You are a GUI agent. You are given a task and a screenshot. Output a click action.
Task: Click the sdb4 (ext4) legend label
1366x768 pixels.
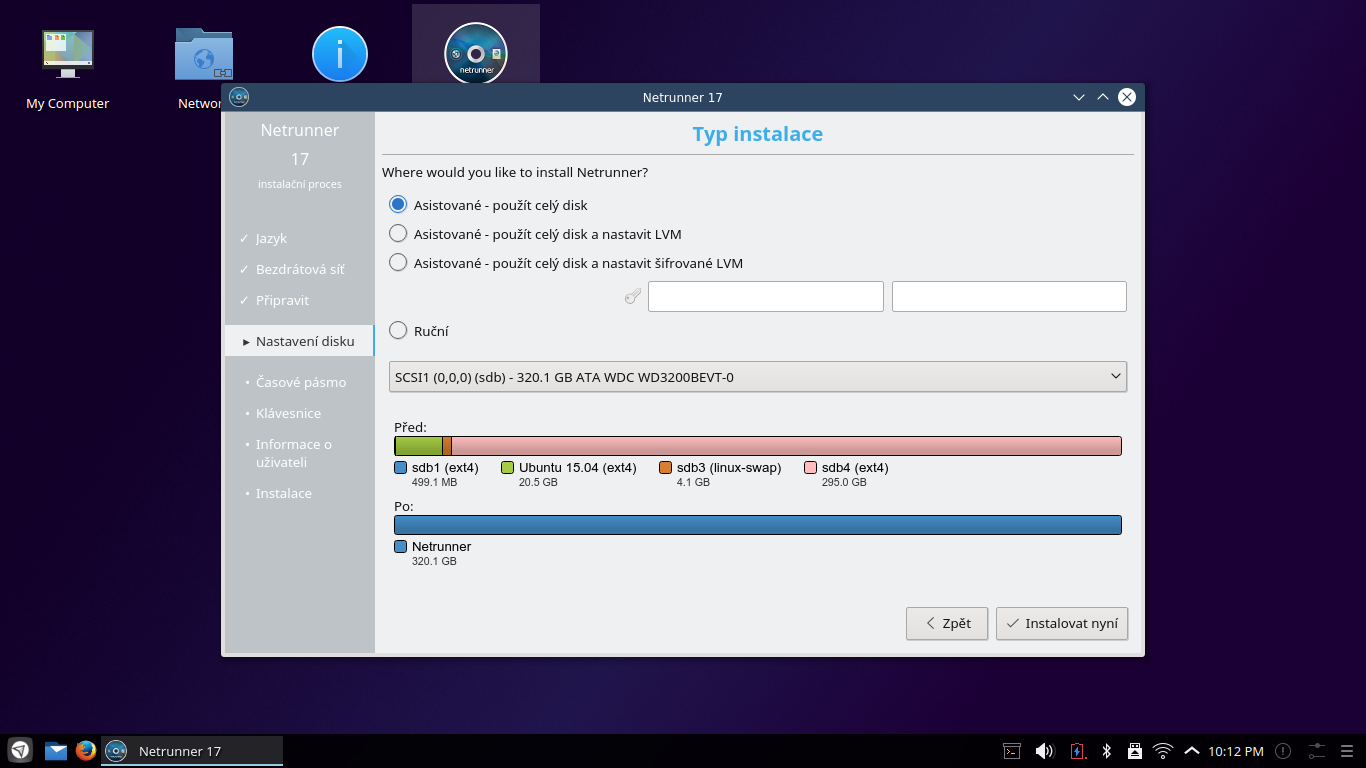click(855, 468)
